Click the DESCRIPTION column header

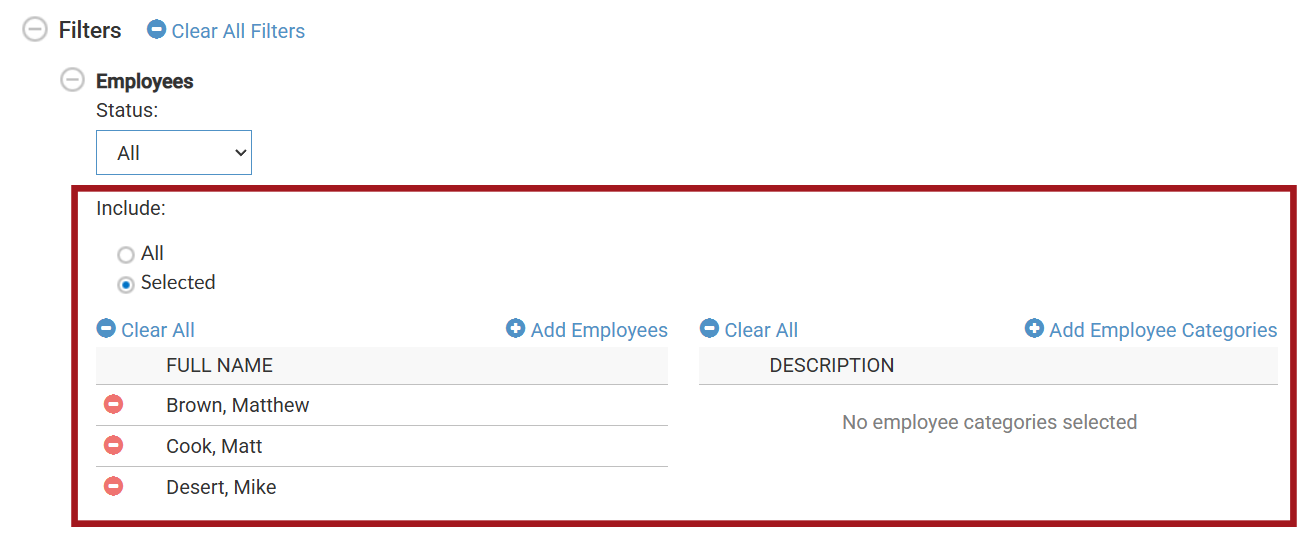[832, 365]
